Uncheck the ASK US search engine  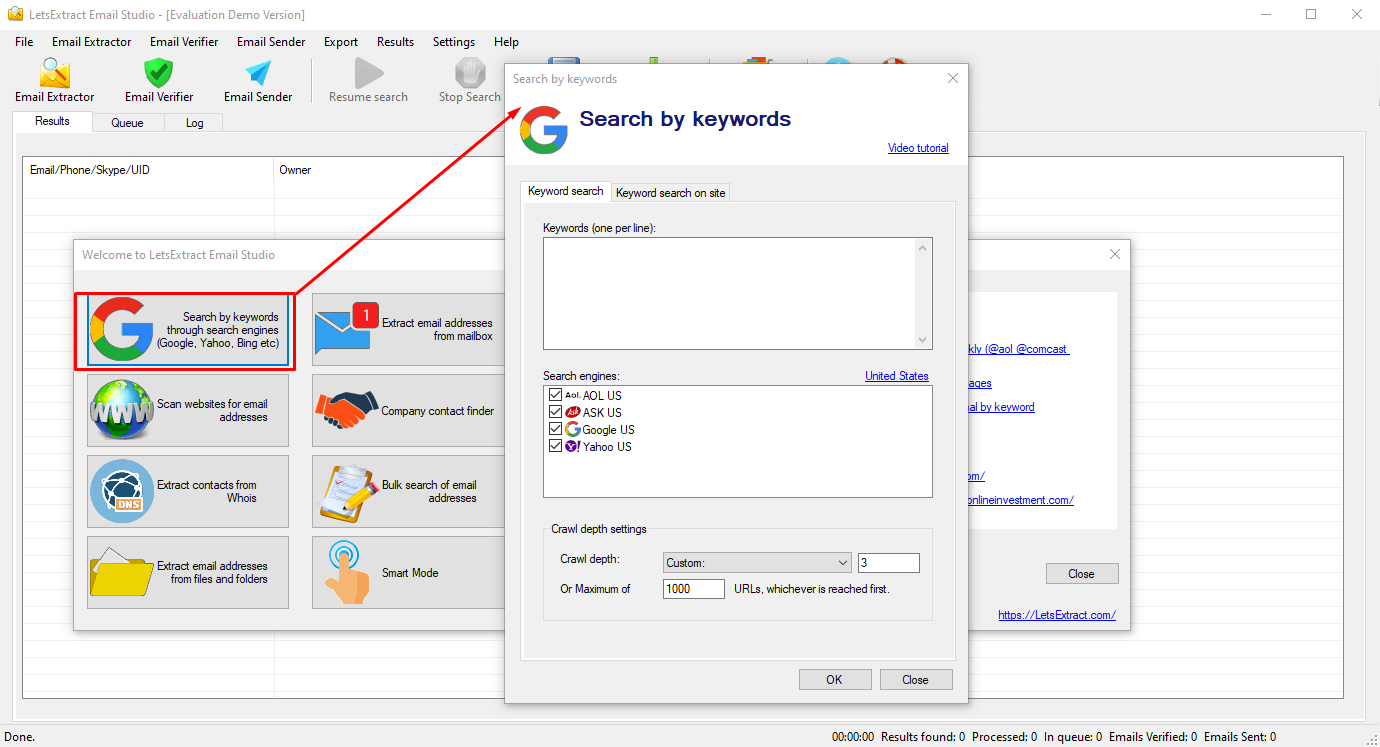click(556, 412)
